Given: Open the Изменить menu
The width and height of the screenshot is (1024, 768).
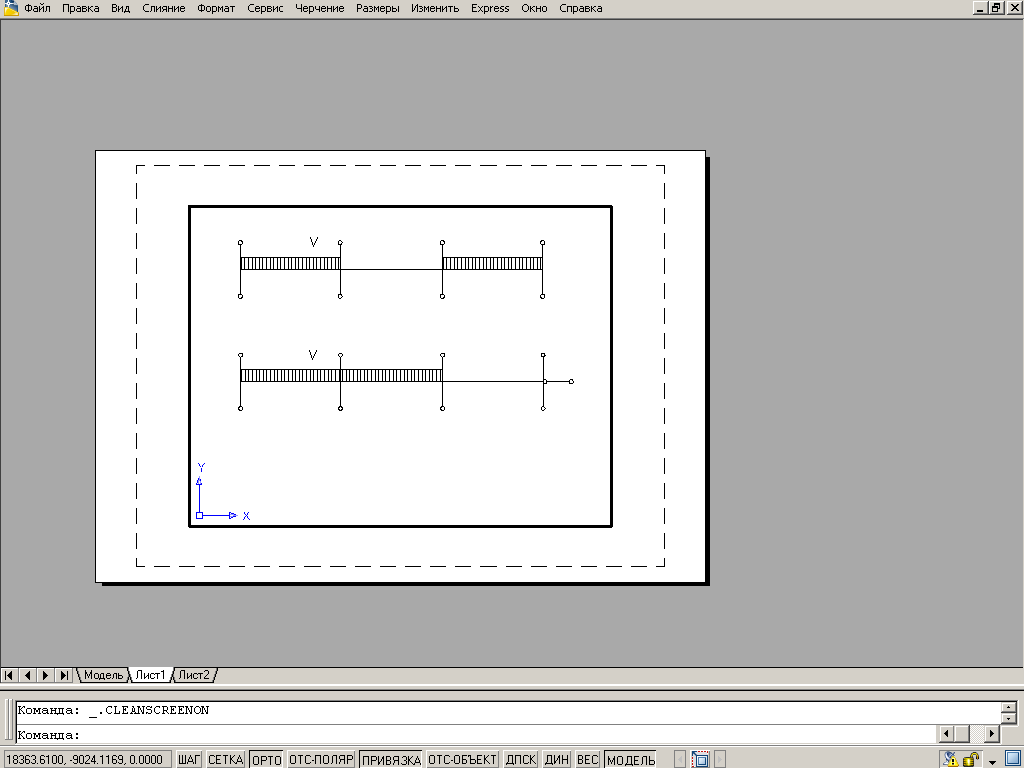Looking at the screenshot, I should [435, 8].
